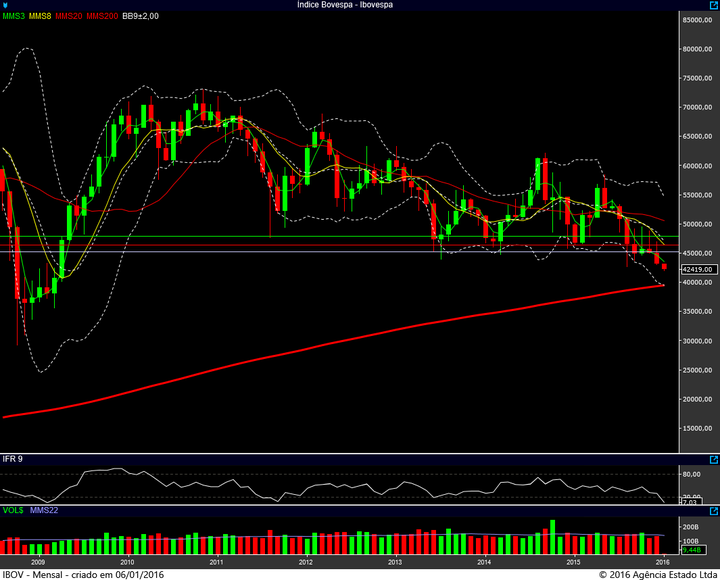The width and height of the screenshot is (720, 580).
Task: Select the MMS22 volume average label
Action: 42,512
